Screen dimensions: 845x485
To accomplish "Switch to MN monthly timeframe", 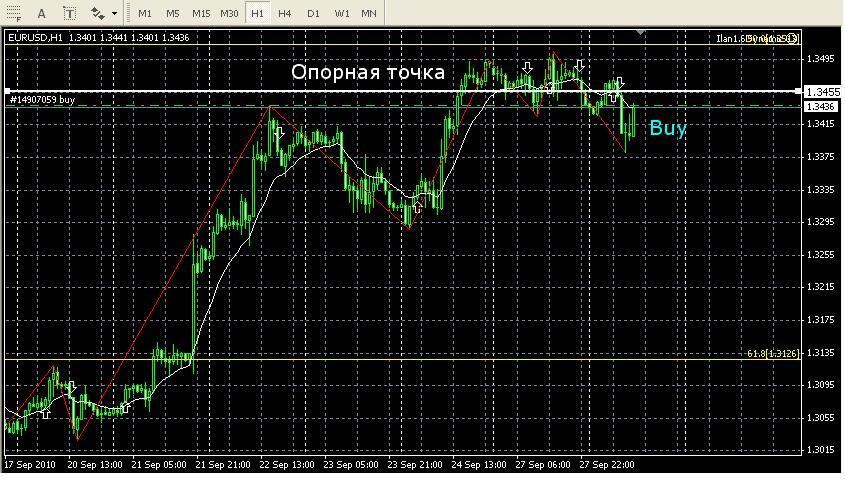I will coord(369,13).
